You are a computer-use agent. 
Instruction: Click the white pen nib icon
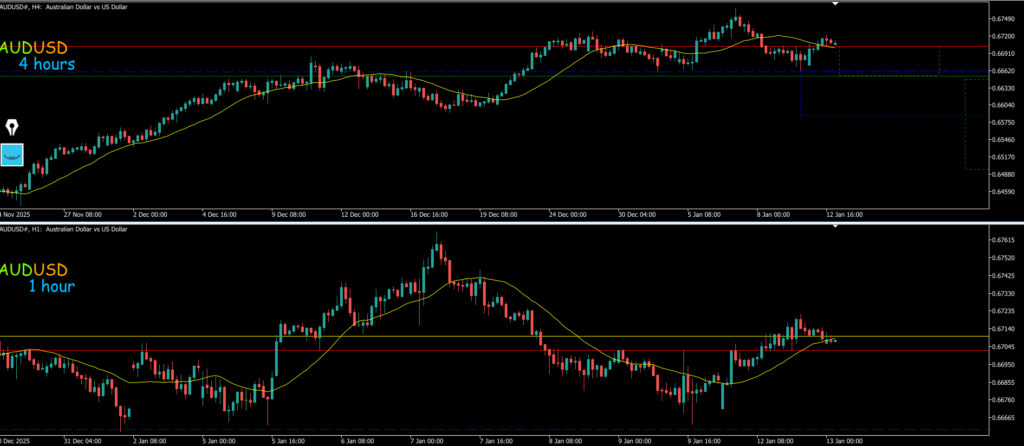[13, 128]
